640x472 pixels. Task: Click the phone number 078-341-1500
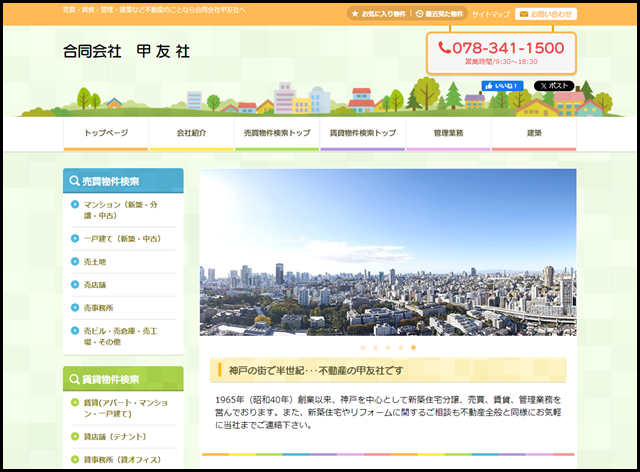[x=502, y=48]
